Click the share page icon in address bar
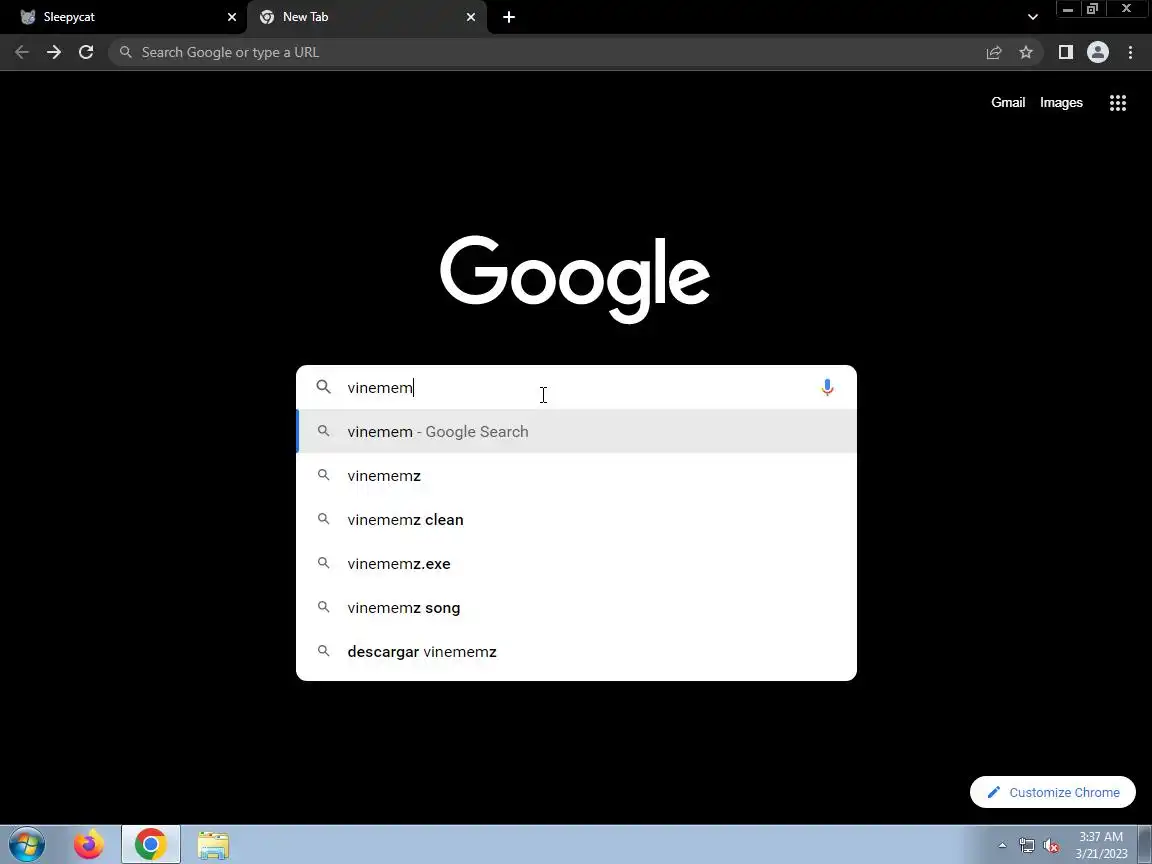The image size is (1152, 864). (994, 52)
